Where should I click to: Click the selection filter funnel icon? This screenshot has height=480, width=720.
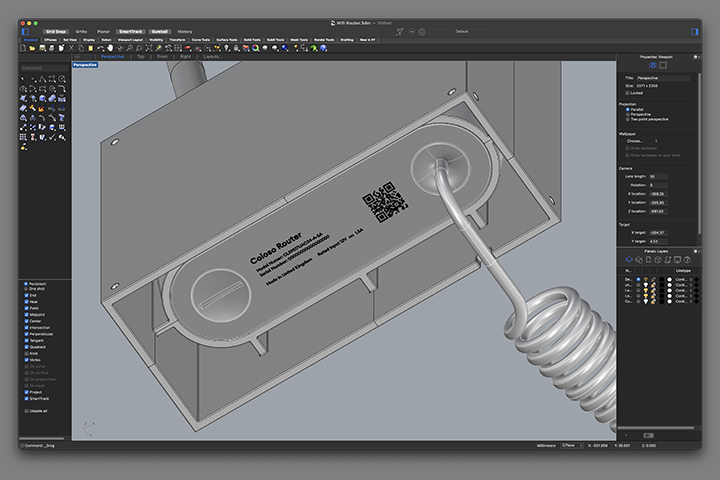pyautogui.click(x=400, y=32)
